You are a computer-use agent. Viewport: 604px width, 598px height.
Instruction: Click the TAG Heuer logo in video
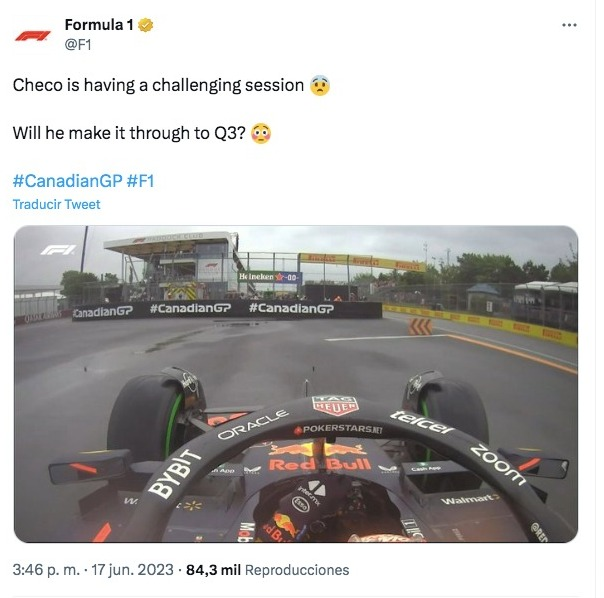pos(335,405)
